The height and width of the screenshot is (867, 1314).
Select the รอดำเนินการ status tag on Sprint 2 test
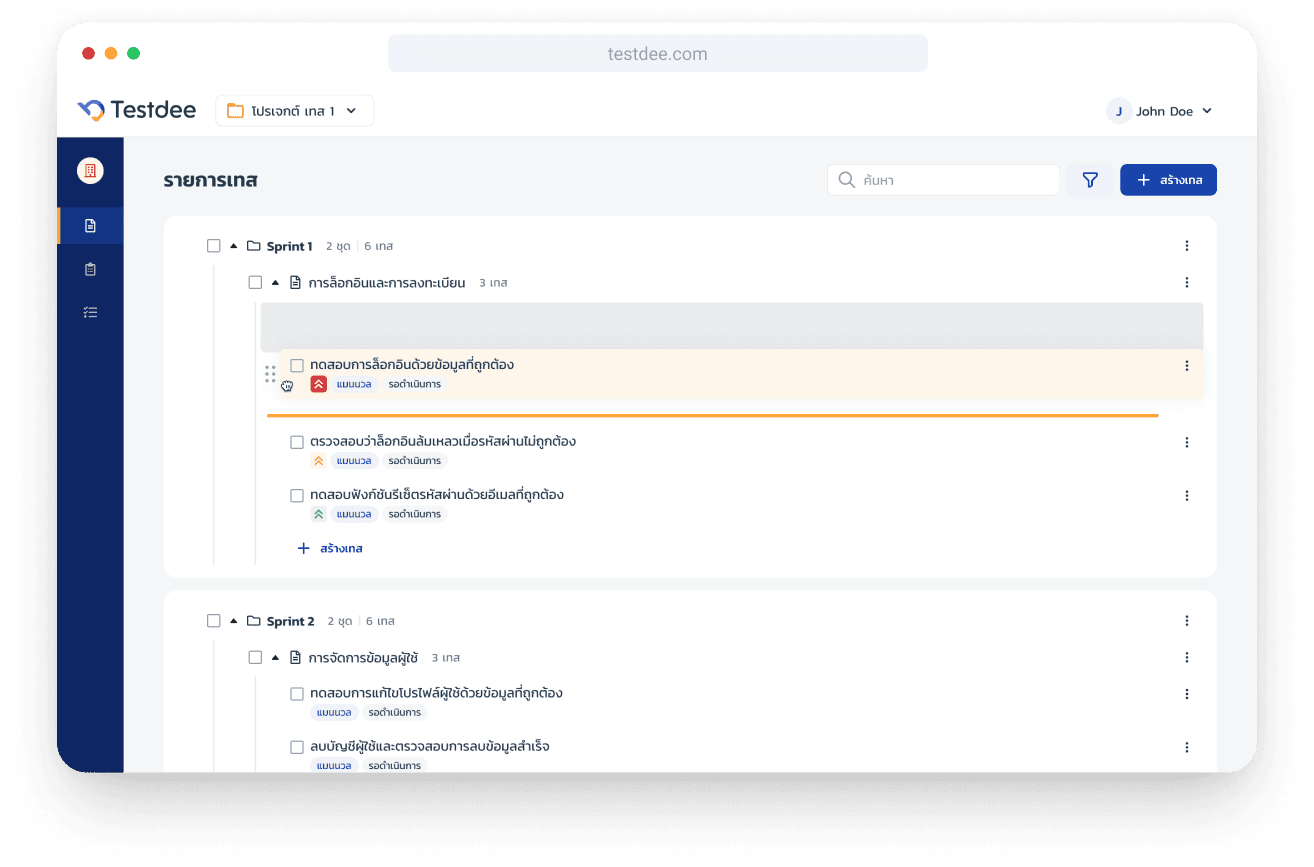394,712
